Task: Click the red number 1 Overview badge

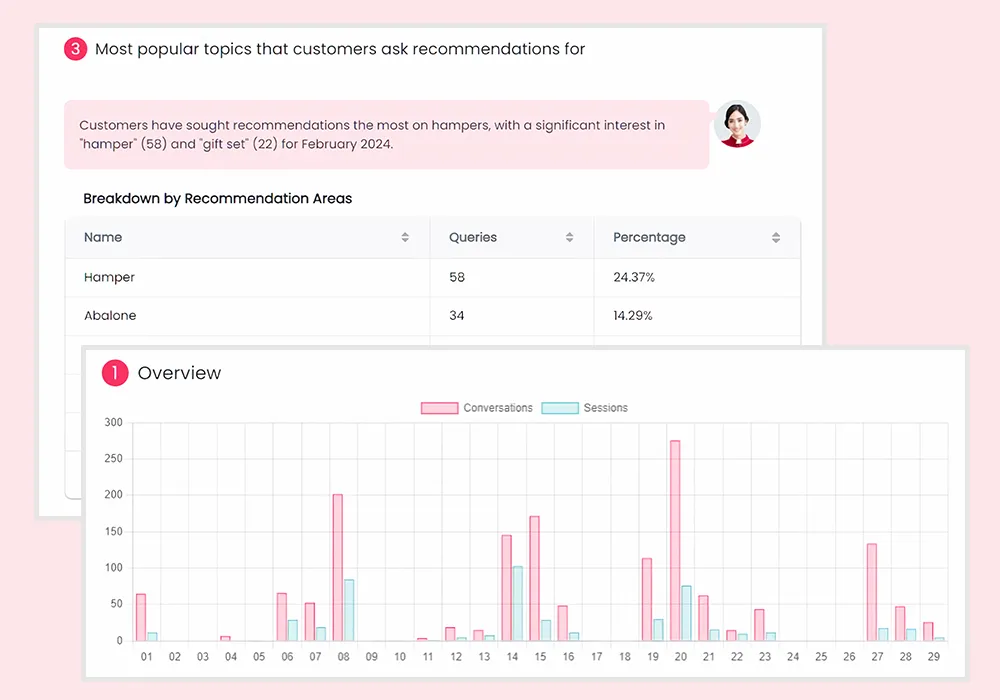Action: pyautogui.click(x=116, y=372)
